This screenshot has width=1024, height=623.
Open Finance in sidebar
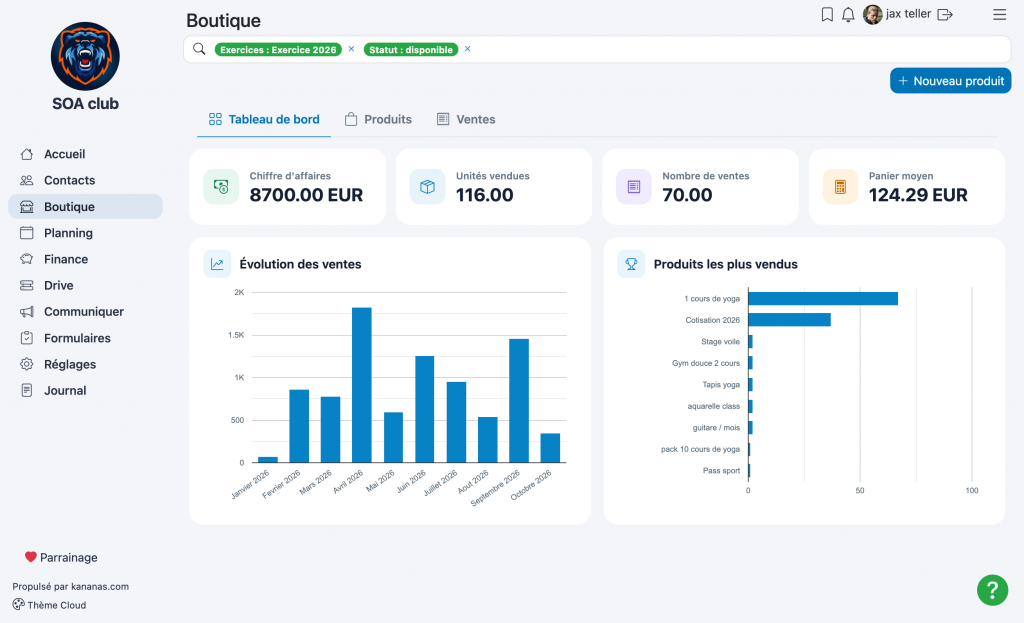[x=85, y=259]
